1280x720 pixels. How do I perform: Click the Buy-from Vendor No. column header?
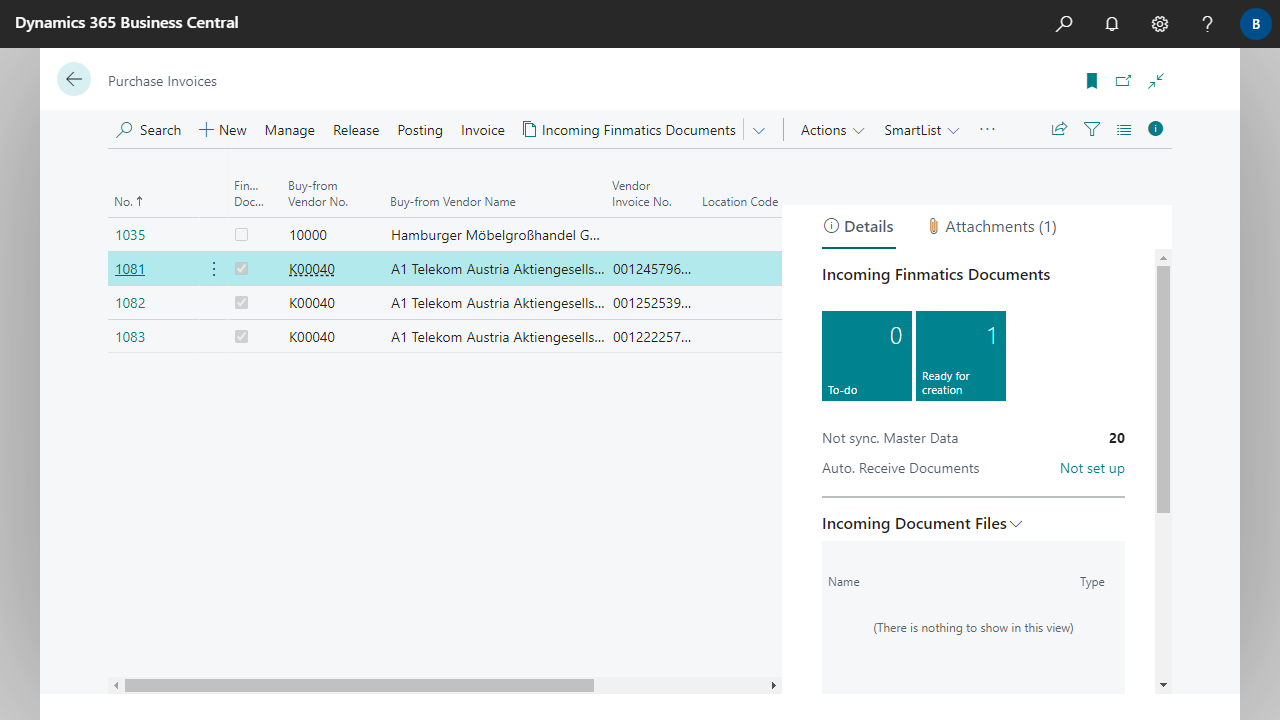[x=318, y=194]
